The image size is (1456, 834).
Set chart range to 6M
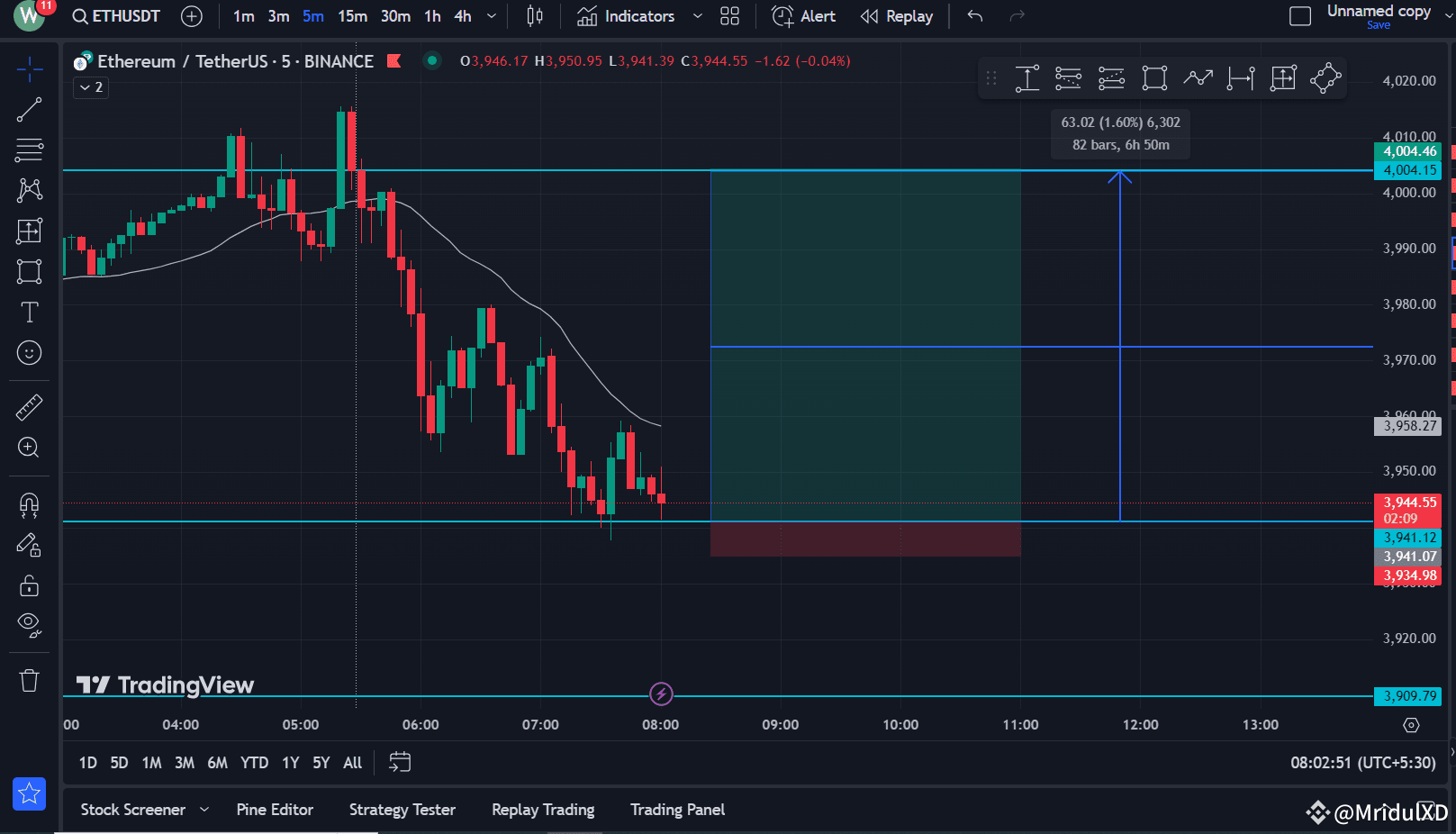(217, 763)
